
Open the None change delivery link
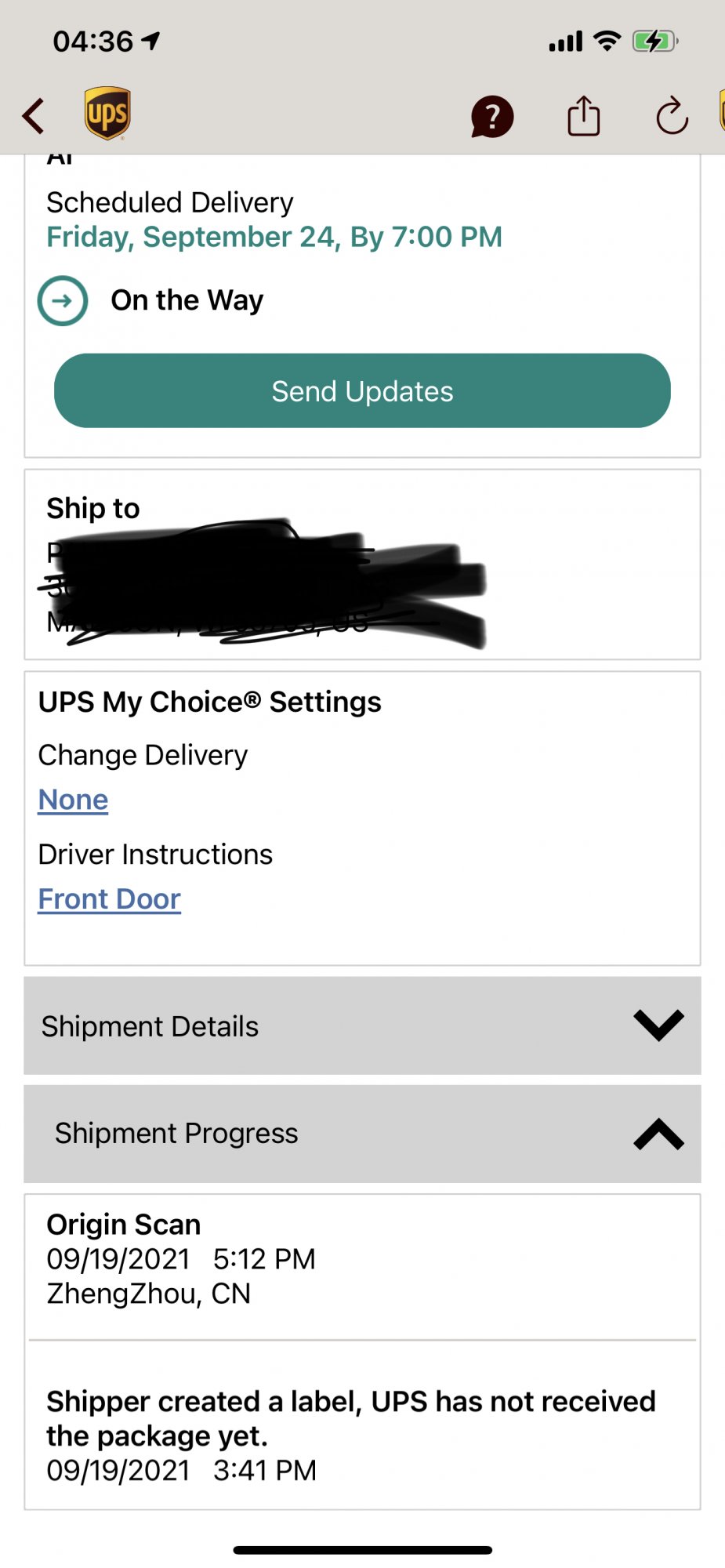pos(74,800)
